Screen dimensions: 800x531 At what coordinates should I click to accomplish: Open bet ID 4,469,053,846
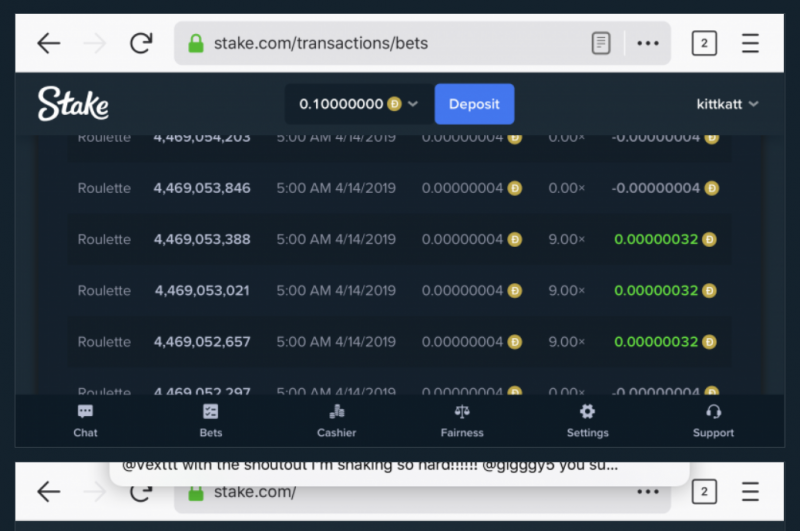pos(202,188)
